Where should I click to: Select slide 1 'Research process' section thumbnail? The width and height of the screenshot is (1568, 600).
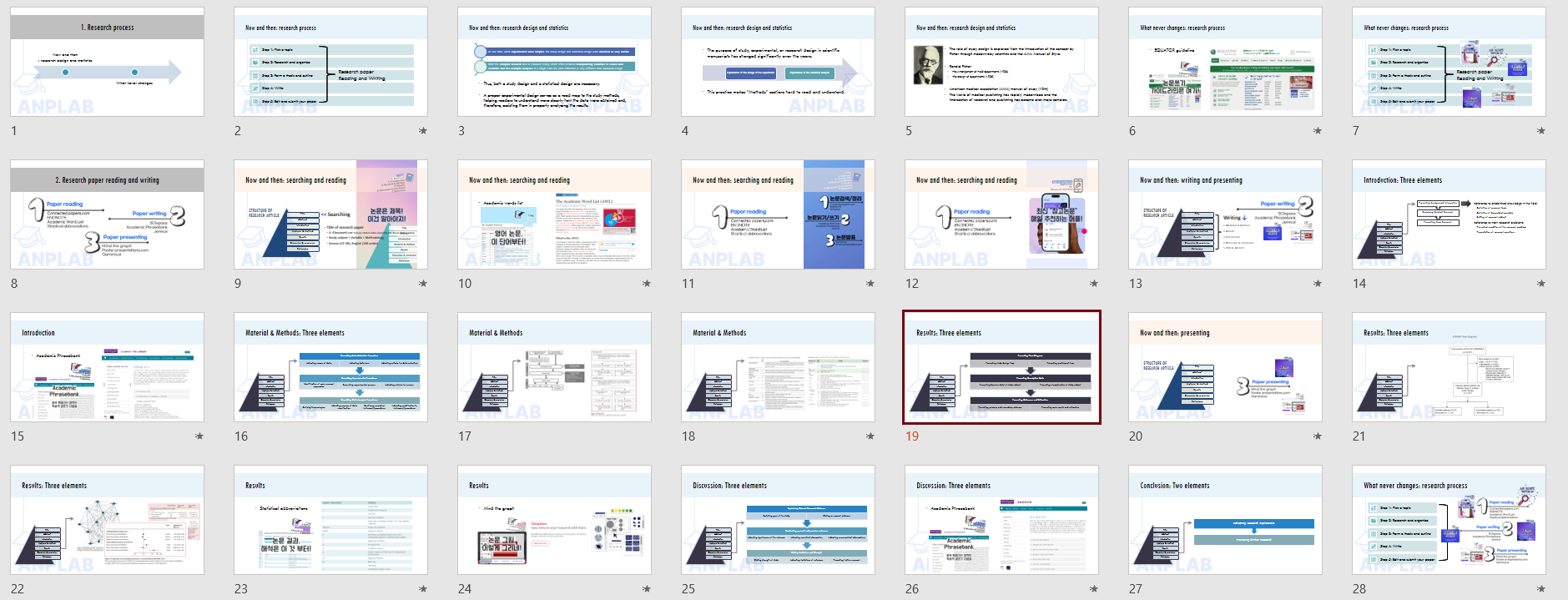coord(107,63)
